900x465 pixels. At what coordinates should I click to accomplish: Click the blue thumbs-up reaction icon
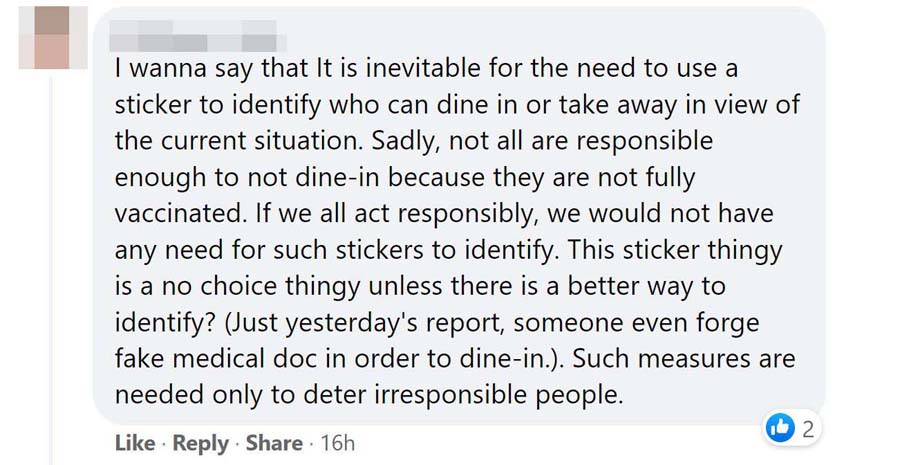pyautogui.click(x=779, y=429)
